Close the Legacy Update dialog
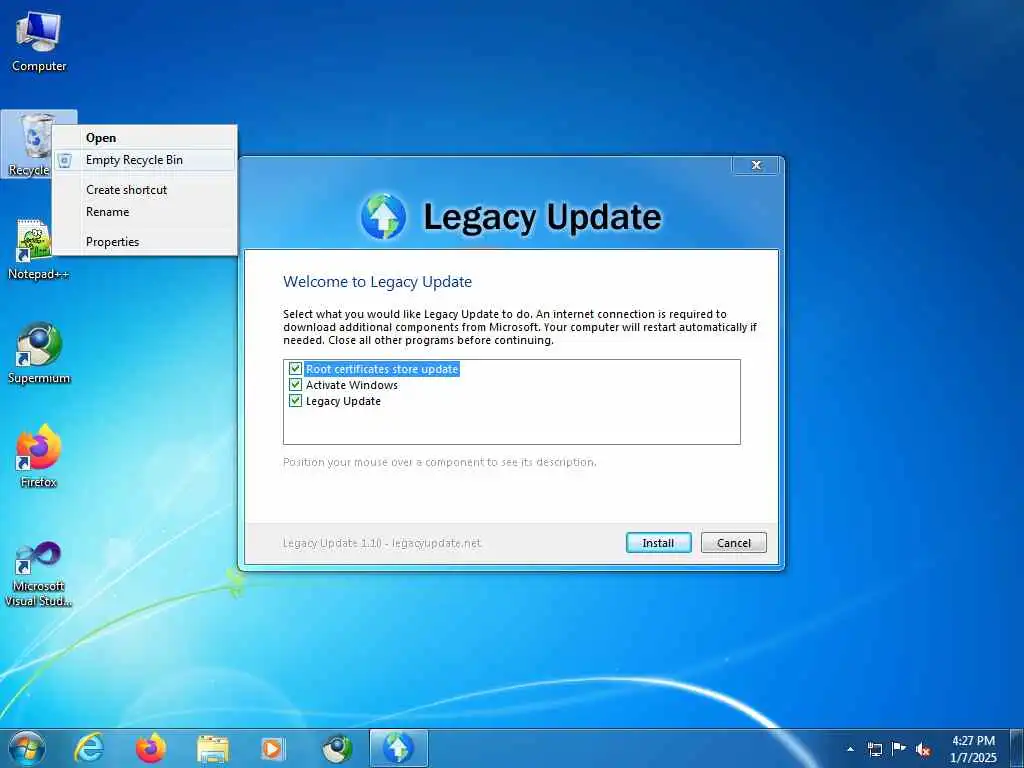 [756, 165]
